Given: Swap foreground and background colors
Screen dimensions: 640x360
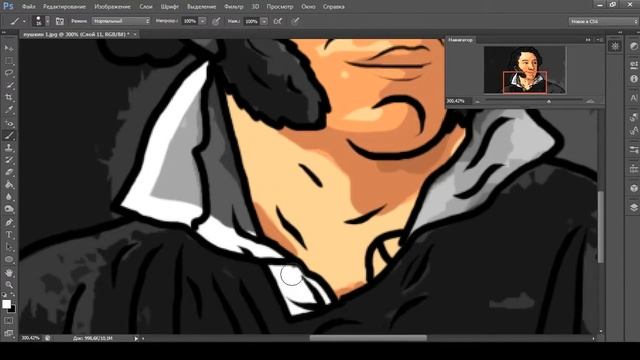Looking at the screenshot, I should pos(13,294).
